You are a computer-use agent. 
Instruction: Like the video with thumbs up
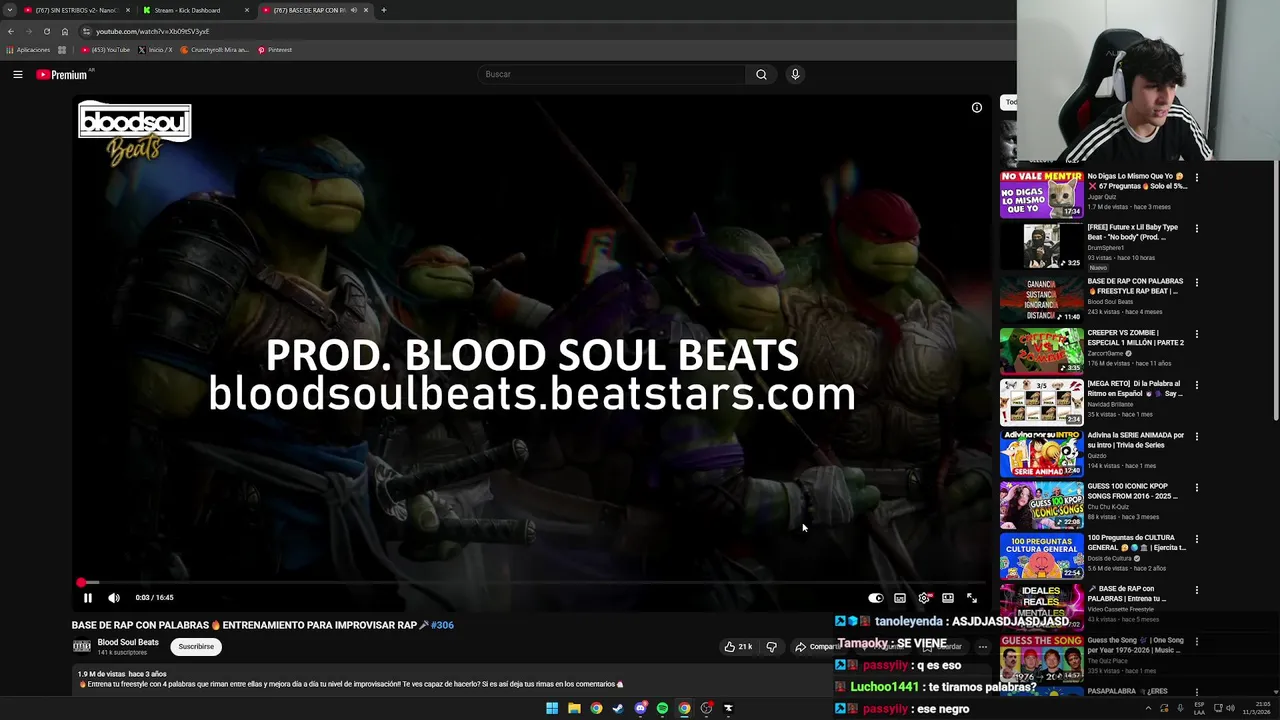tap(738, 647)
